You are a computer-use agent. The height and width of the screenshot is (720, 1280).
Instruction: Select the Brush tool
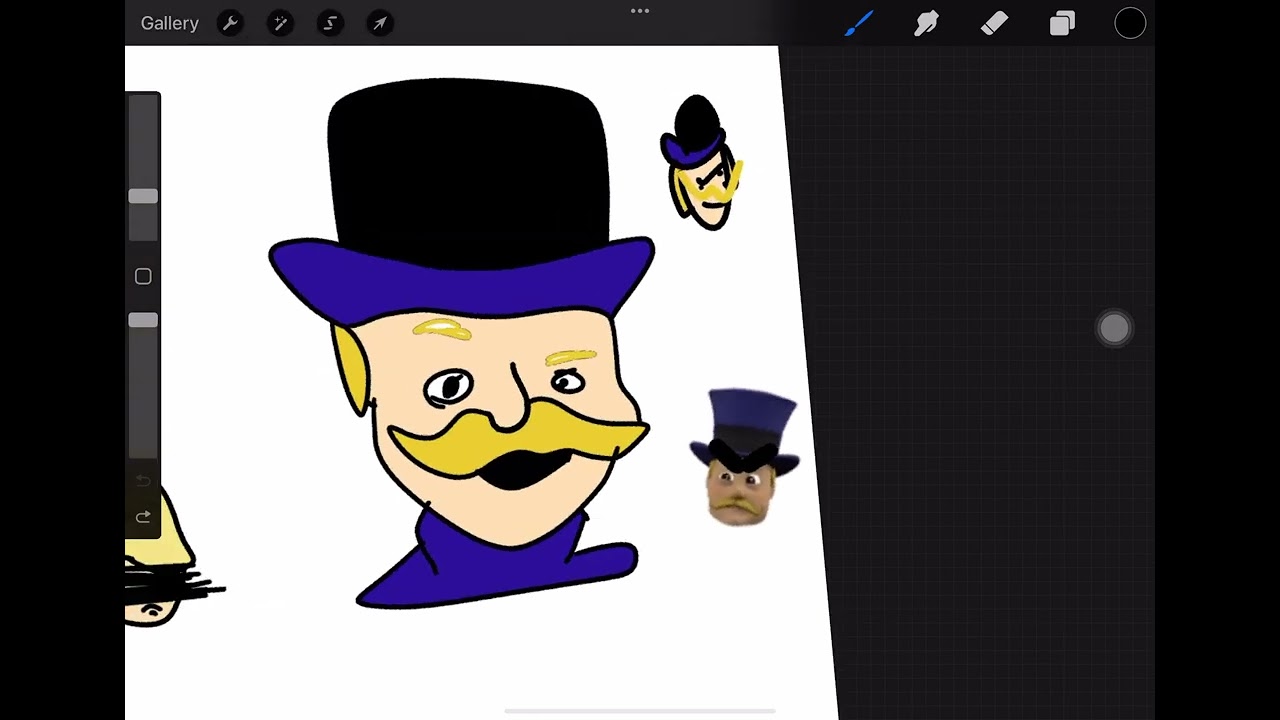(859, 23)
